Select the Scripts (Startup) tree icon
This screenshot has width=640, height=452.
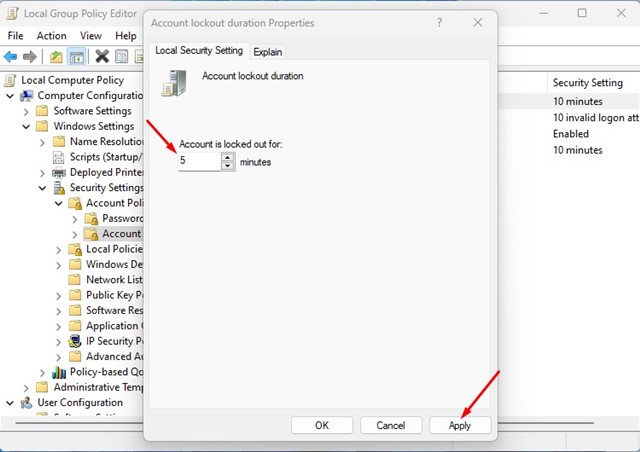[59, 157]
